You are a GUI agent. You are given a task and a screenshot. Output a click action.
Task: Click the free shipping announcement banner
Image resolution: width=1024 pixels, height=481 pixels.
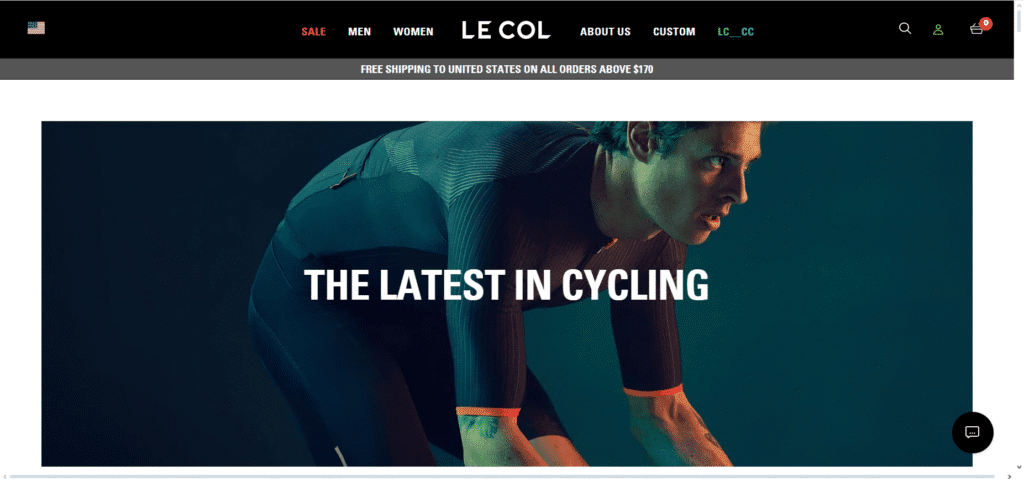tap(507, 69)
